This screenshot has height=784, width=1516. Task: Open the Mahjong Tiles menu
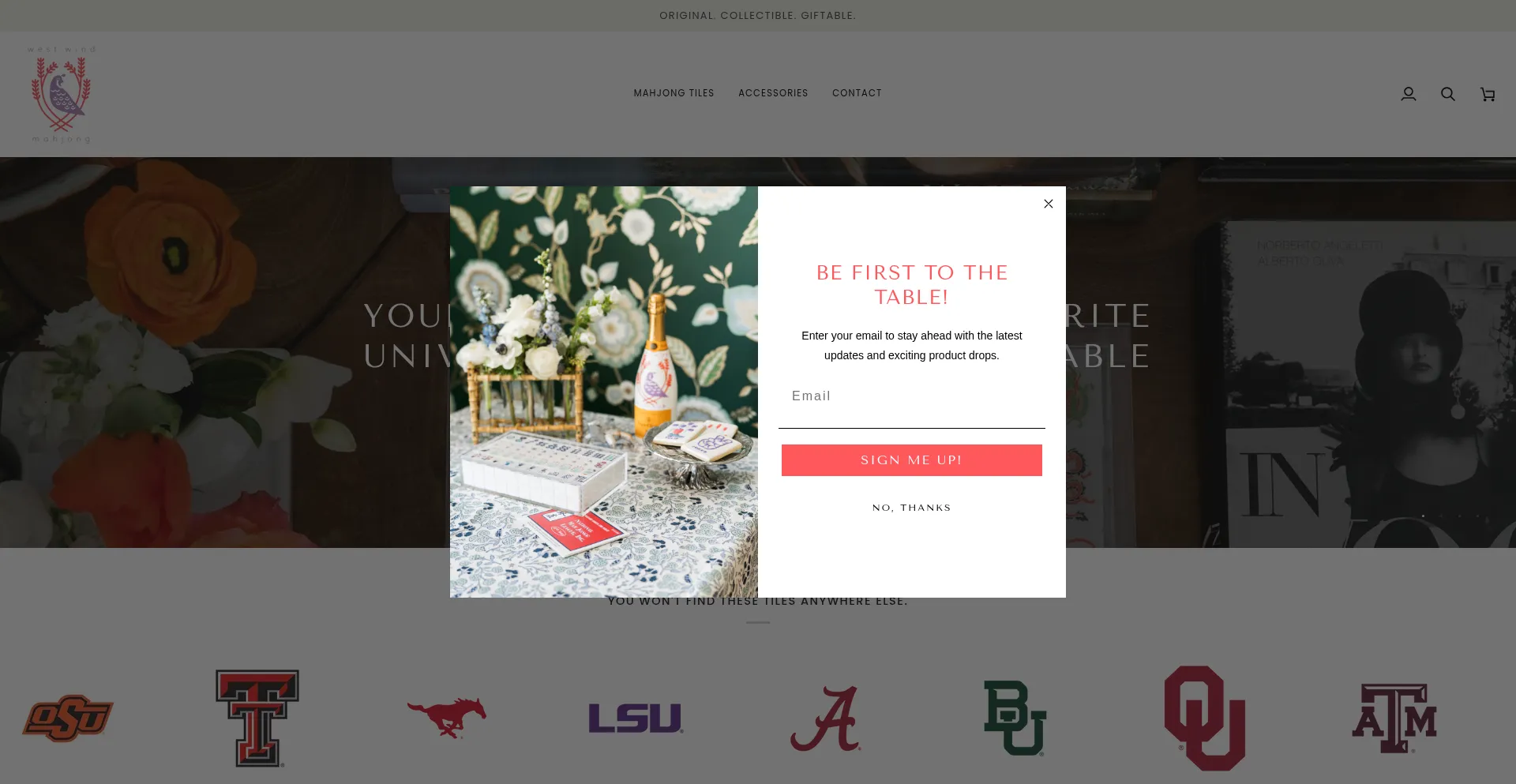click(x=674, y=93)
